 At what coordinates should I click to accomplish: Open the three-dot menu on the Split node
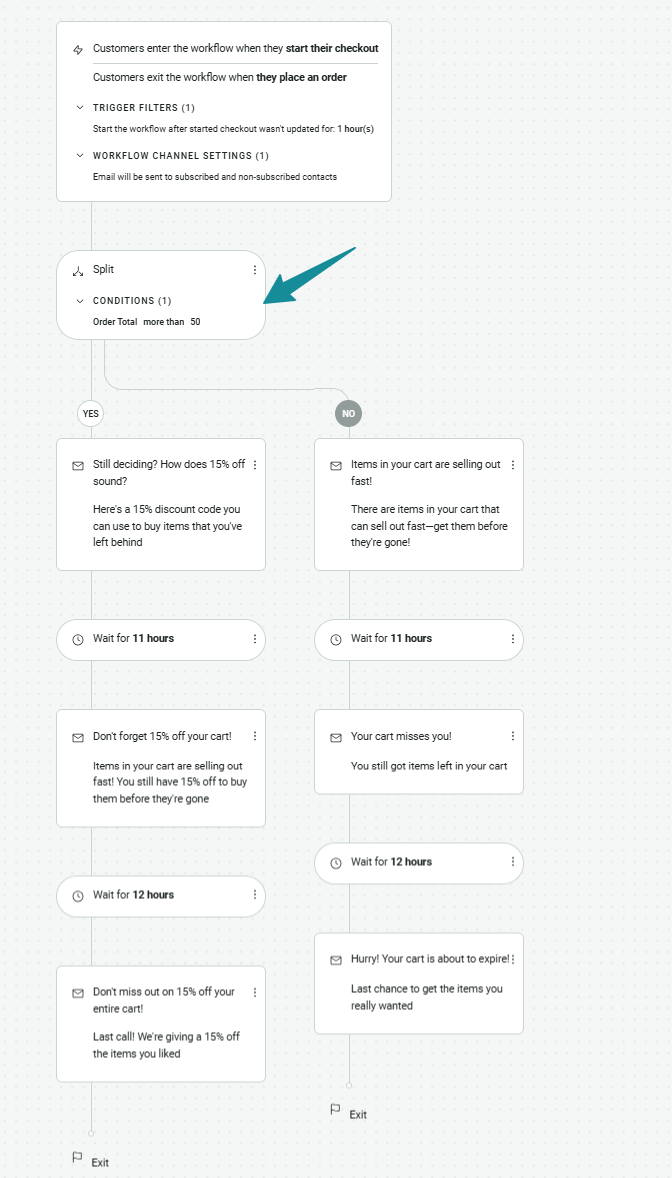point(254,269)
